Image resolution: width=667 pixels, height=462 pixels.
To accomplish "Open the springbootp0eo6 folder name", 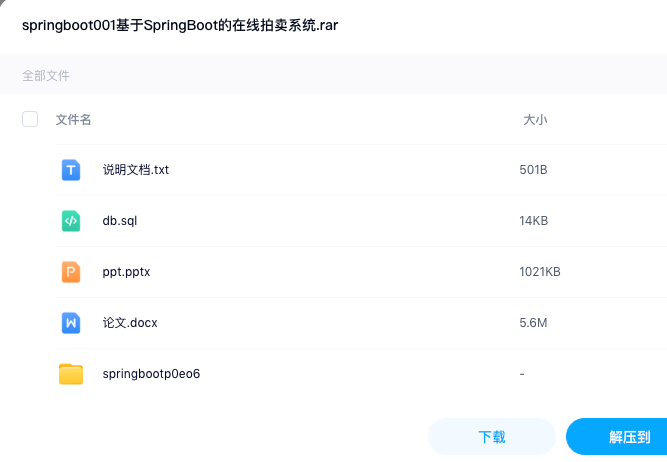I will coord(151,374).
